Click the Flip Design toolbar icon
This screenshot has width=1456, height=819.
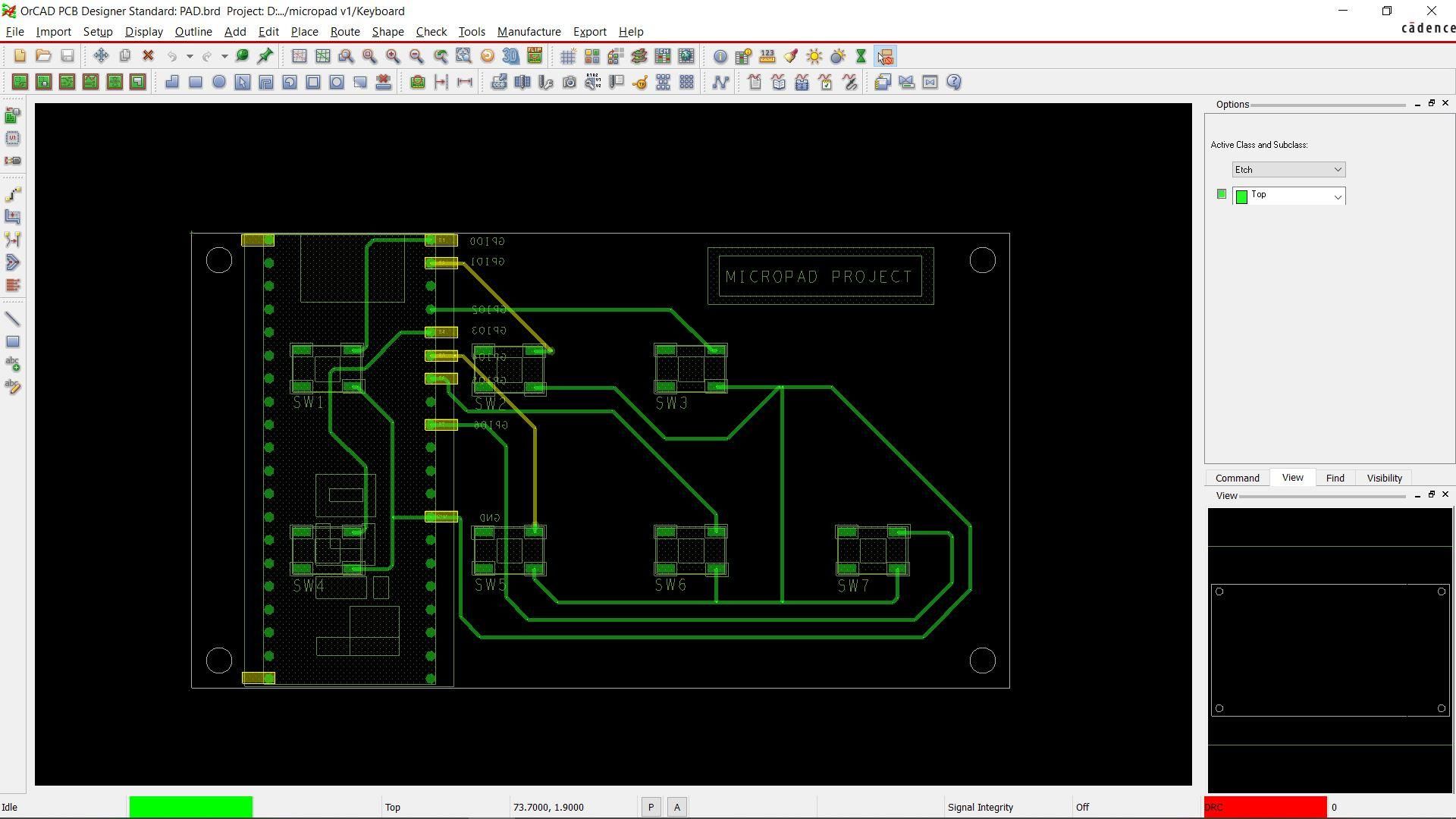535,56
